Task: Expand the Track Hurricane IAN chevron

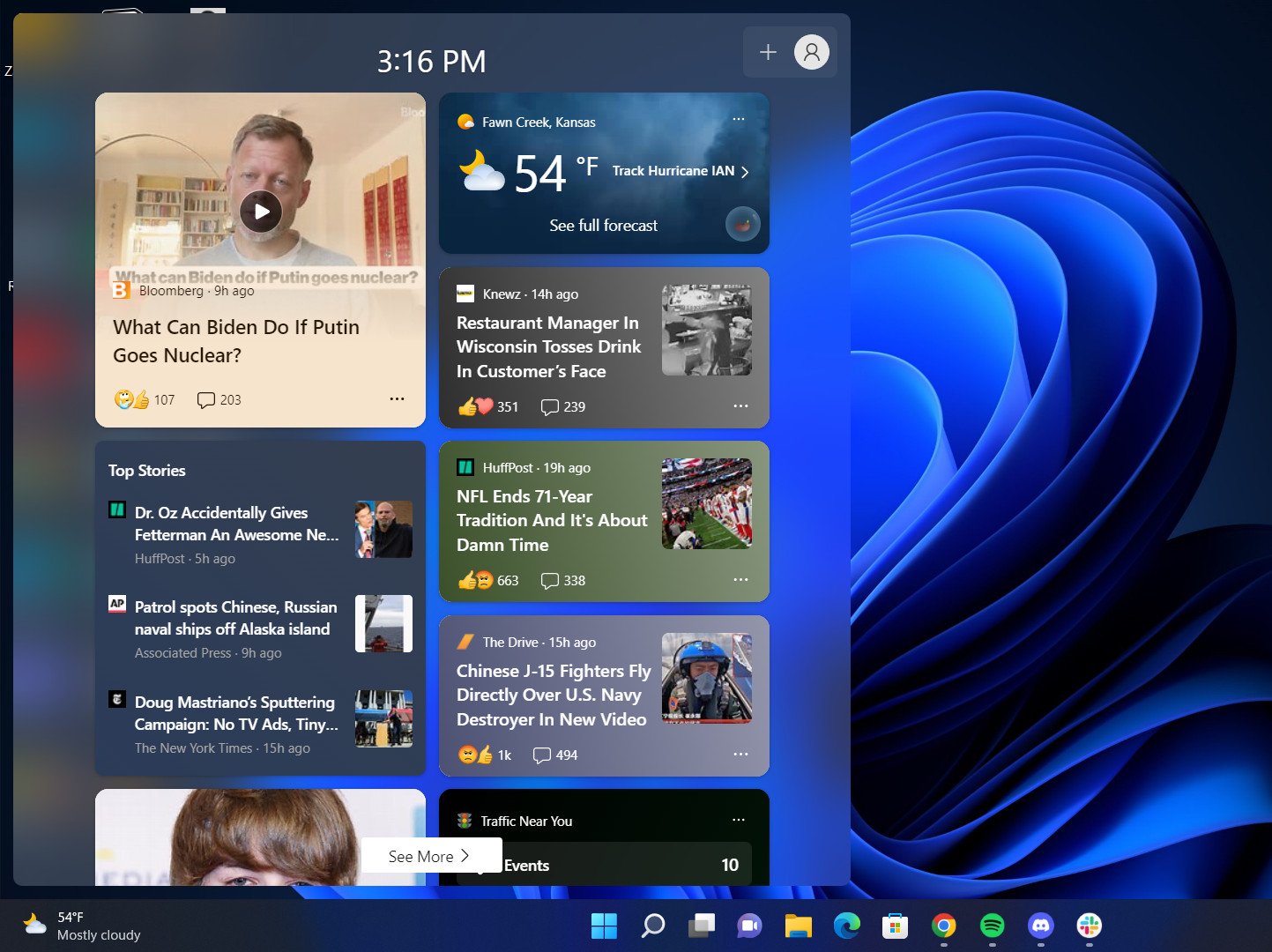Action: 746,171
